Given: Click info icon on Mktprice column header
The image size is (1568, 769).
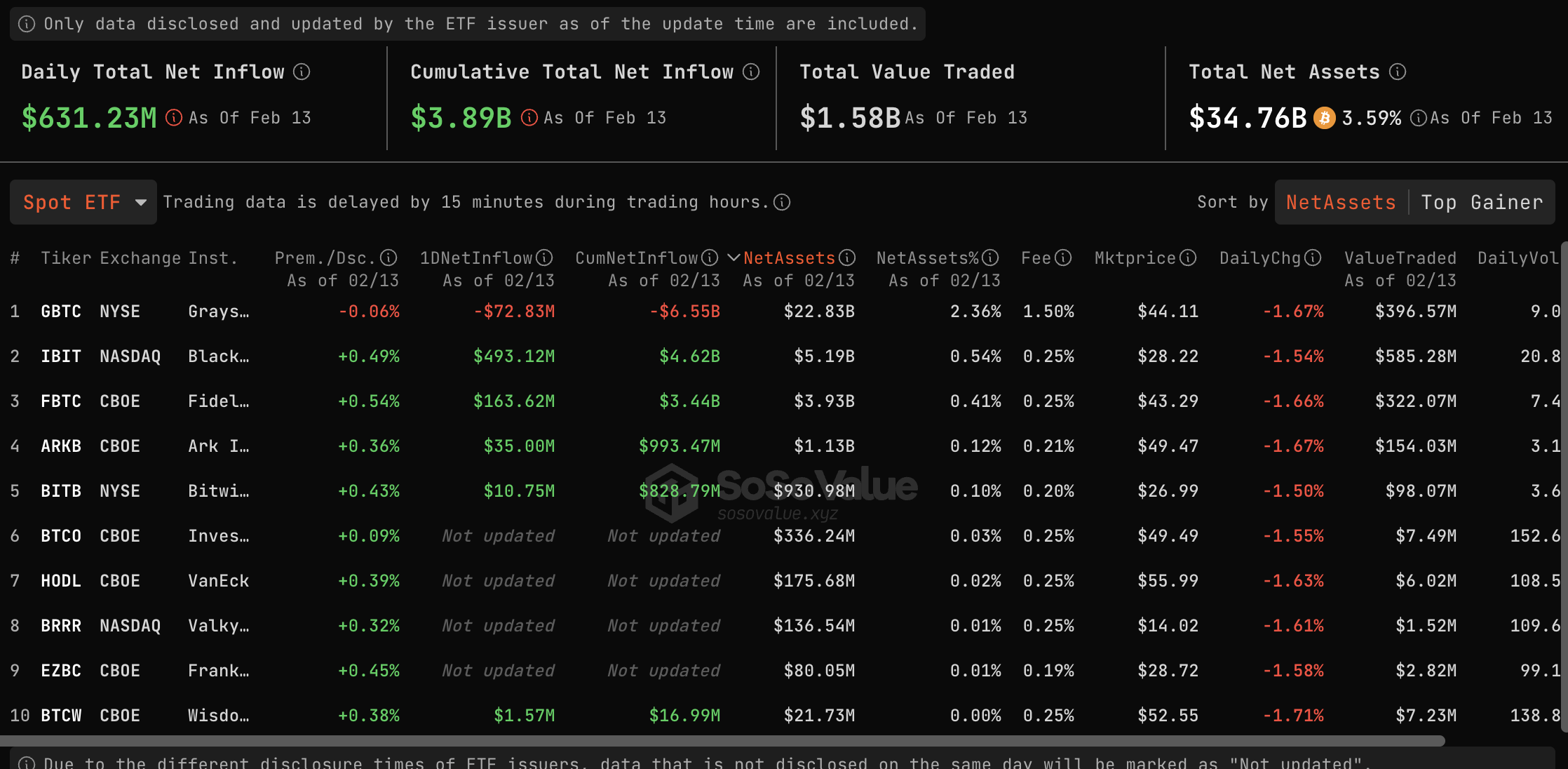Looking at the screenshot, I should [x=1188, y=258].
